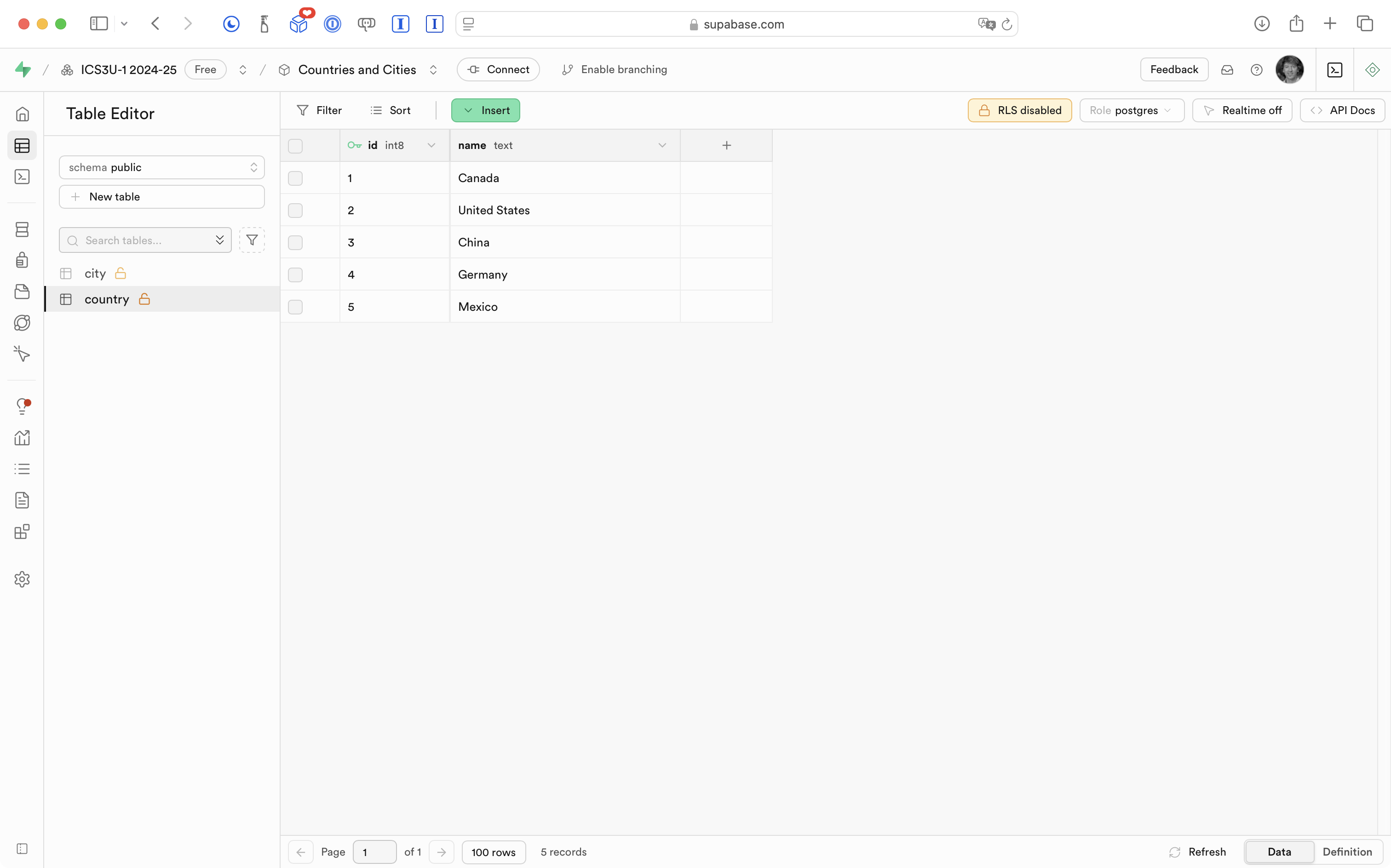Open the Storage sidebar icon

point(22,291)
